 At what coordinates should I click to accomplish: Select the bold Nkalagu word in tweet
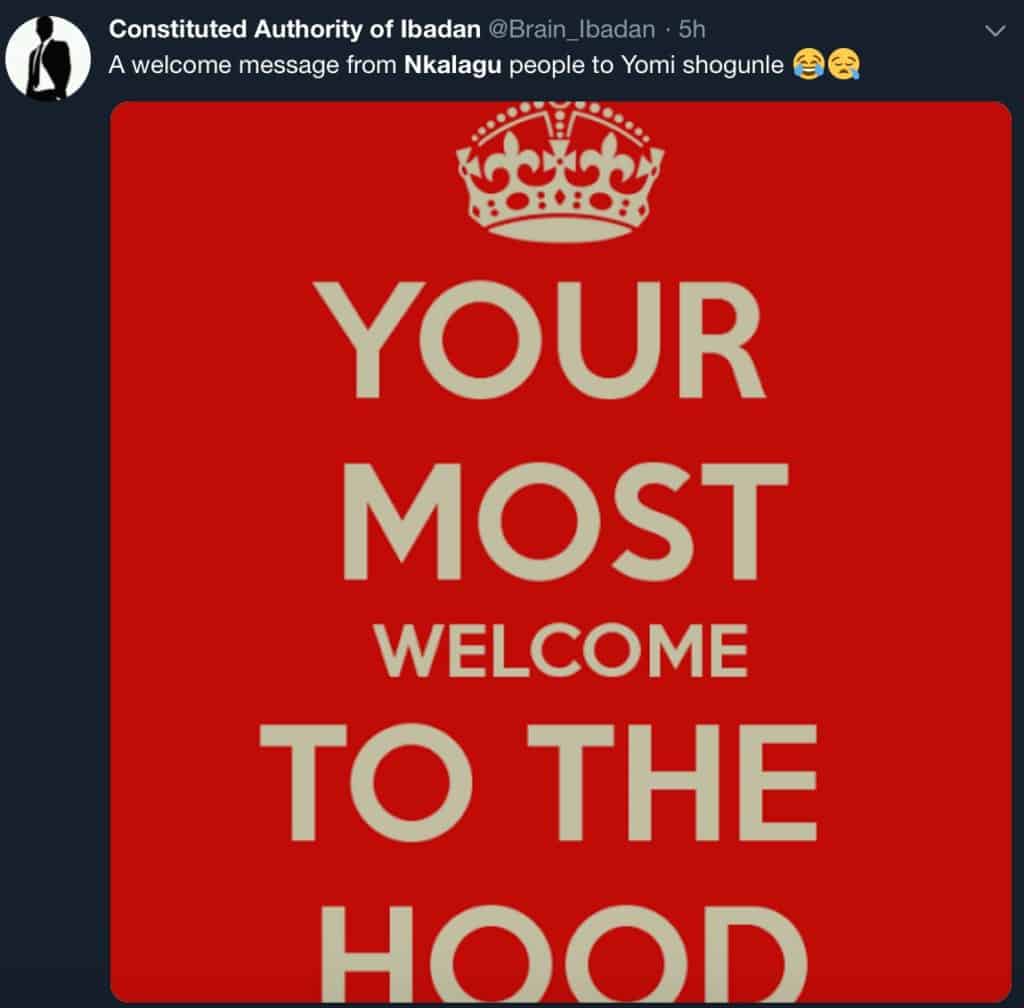click(453, 65)
